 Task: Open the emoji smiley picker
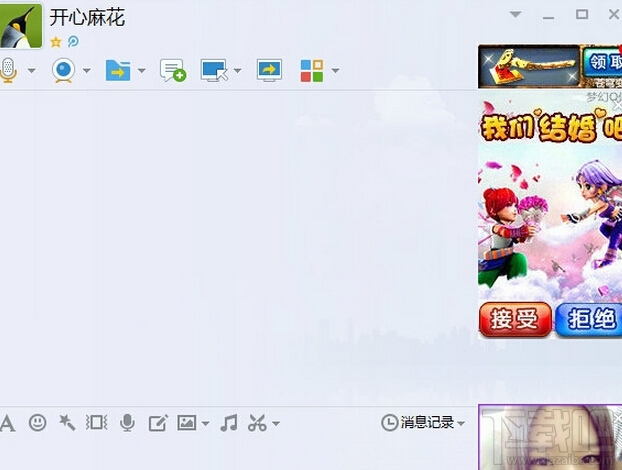[x=38, y=423]
